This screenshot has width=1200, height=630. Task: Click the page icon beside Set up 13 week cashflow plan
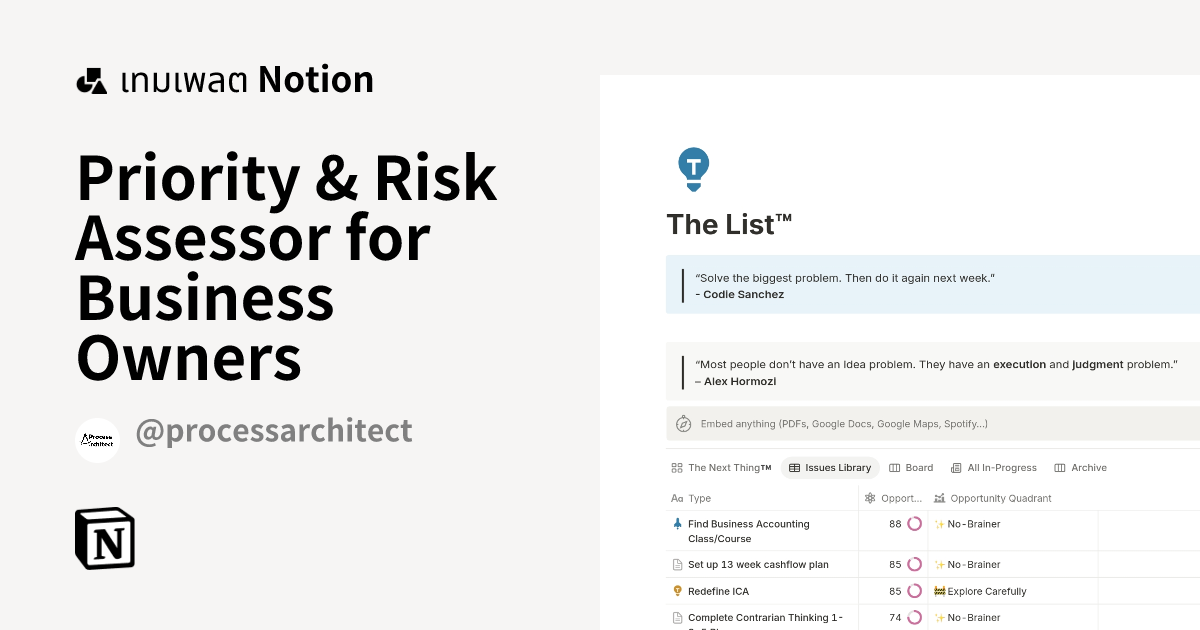tap(677, 564)
